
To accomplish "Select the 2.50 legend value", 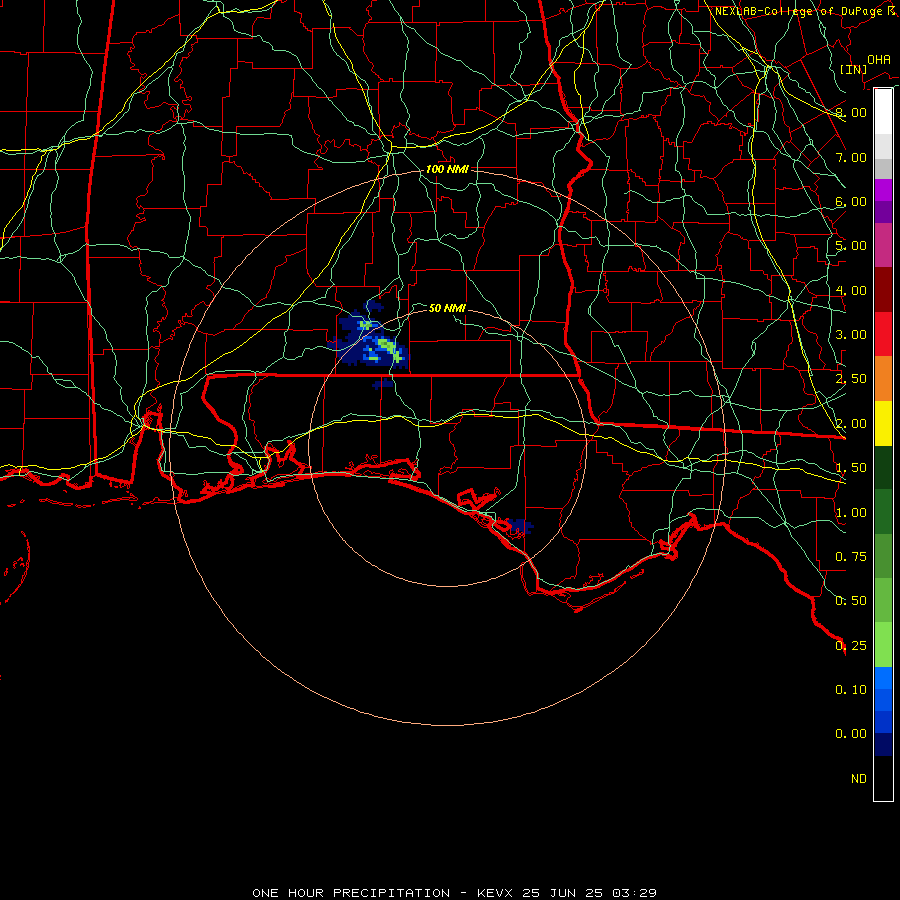I will 851,379.
